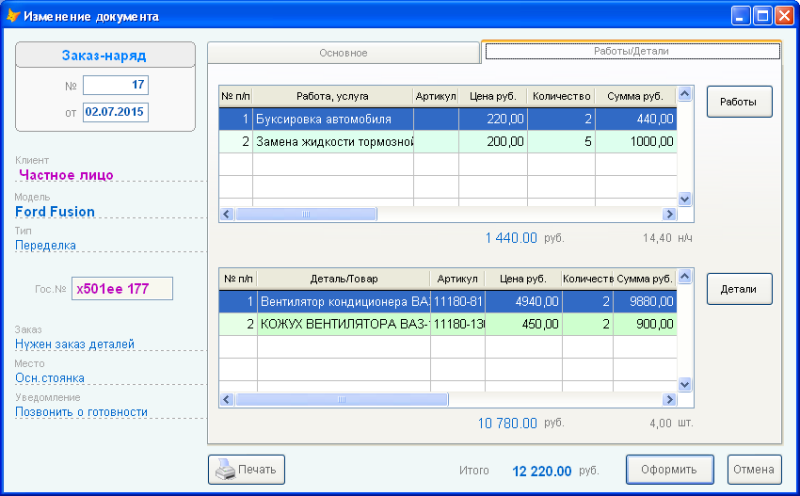Click right arrow of works horizontal scrollbar
The height and width of the screenshot is (496, 800).
pos(669,214)
